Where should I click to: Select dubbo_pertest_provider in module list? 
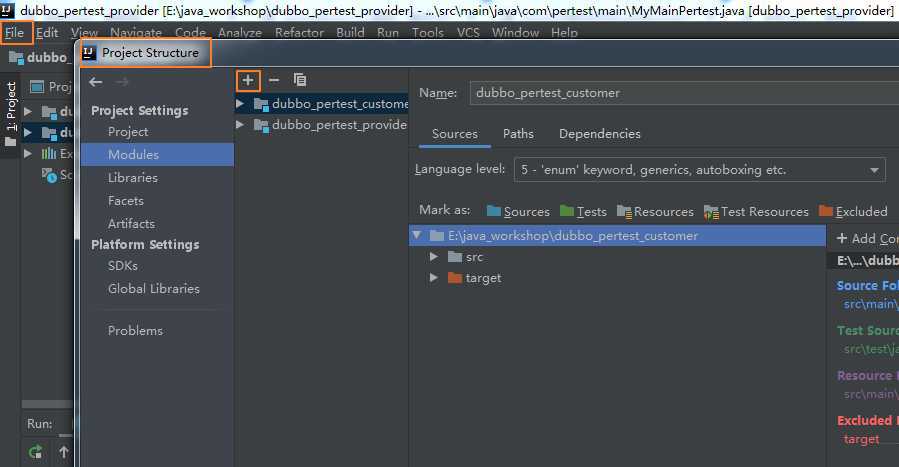[x=322, y=124]
